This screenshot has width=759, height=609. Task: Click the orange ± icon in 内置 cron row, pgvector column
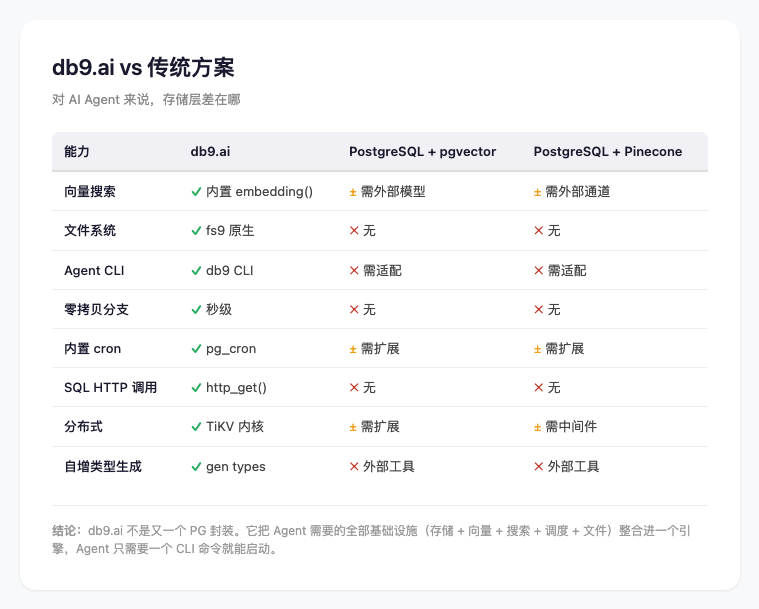[353, 350]
